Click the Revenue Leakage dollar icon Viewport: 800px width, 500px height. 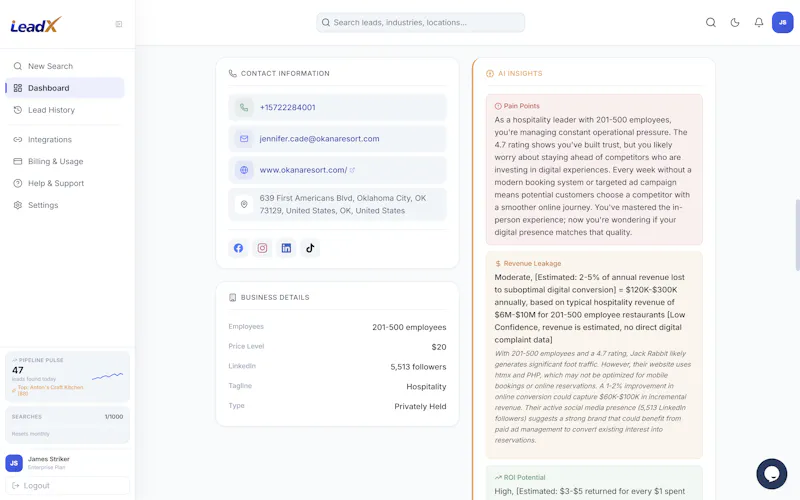pyautogui.click(x=498, y=264)
